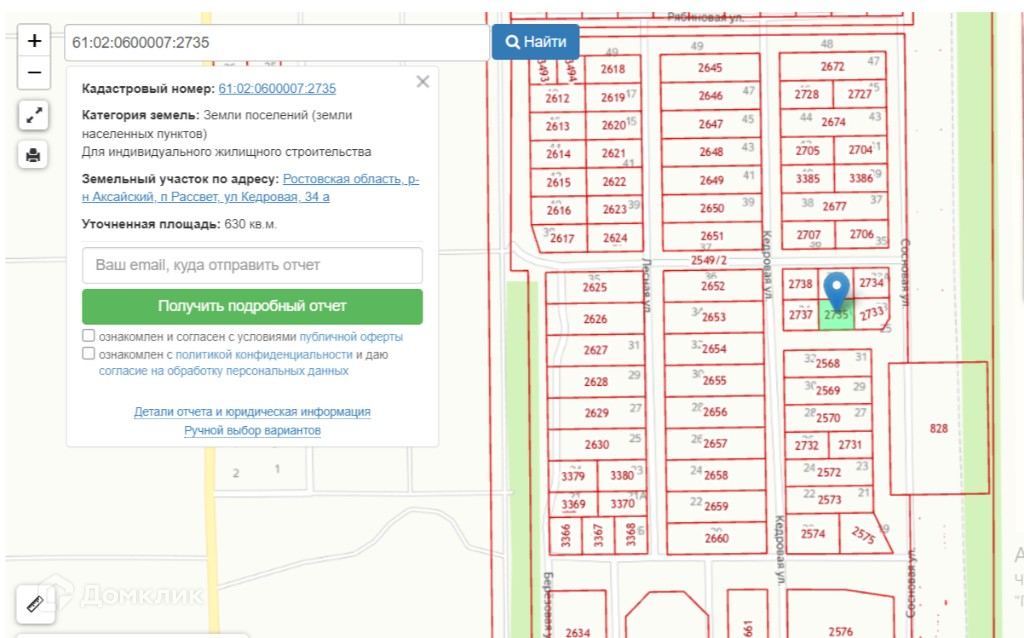Viewport: 1024px width, 638px height.
Task: Click the zoom out minus button
Action: point(34,73)
